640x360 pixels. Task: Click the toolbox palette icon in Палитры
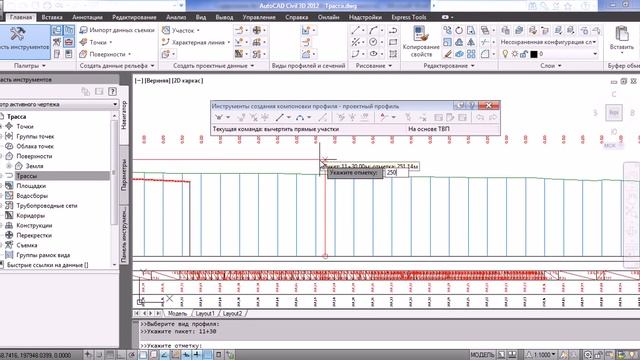click(69, 42)
